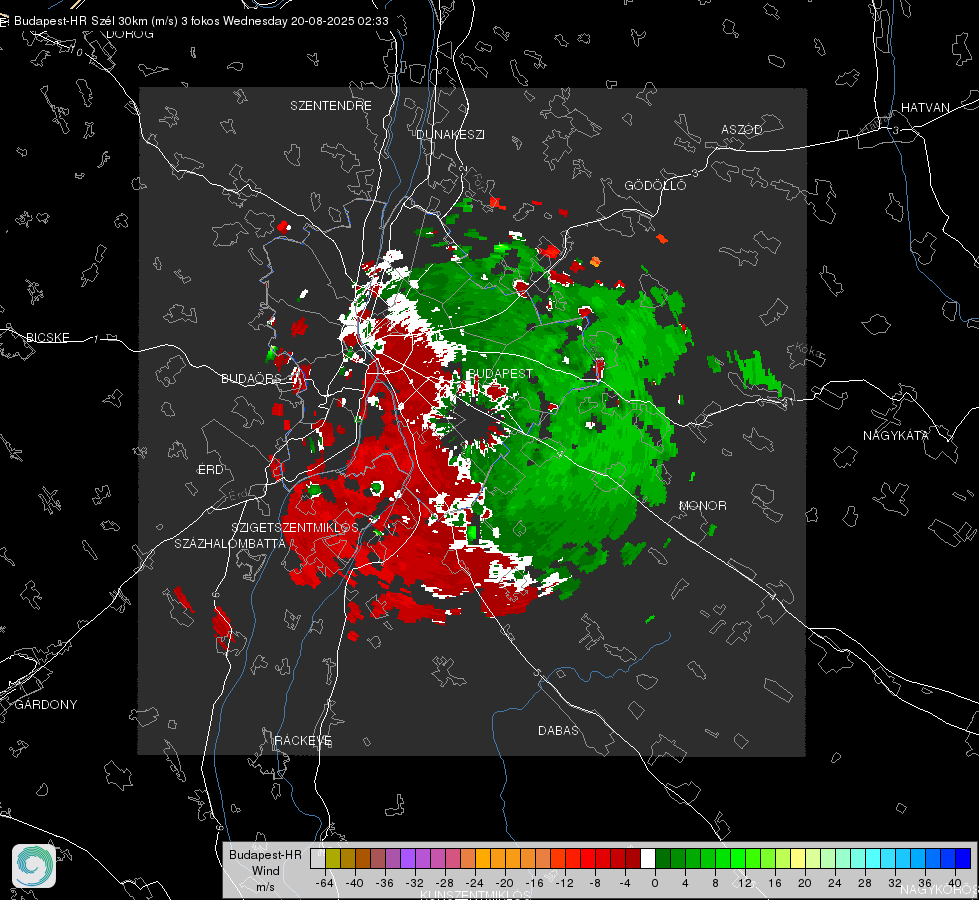The height and width of the screenshot is (900, 979).
Task: Click the ASZÓD town label
Action: click(x=742, y=129)
